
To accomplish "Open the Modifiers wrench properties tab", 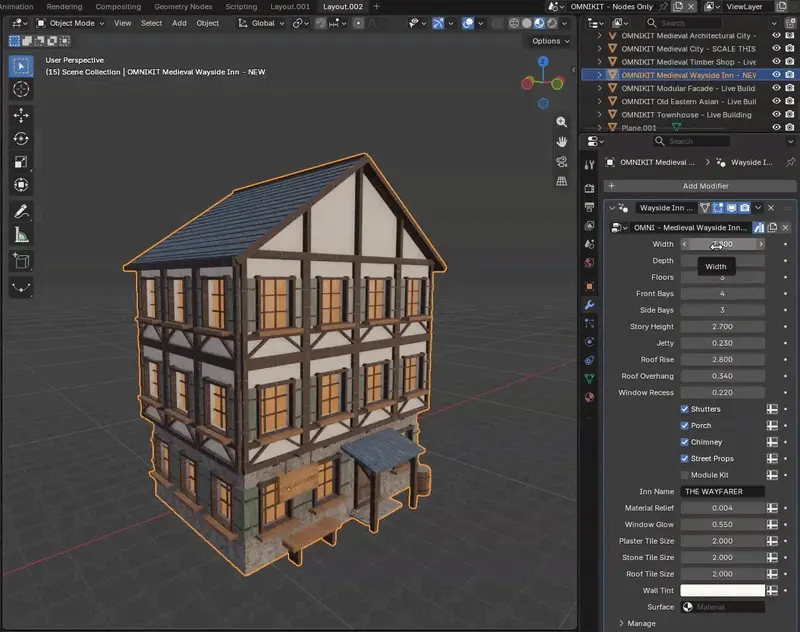I will click(x=589, y=305).
